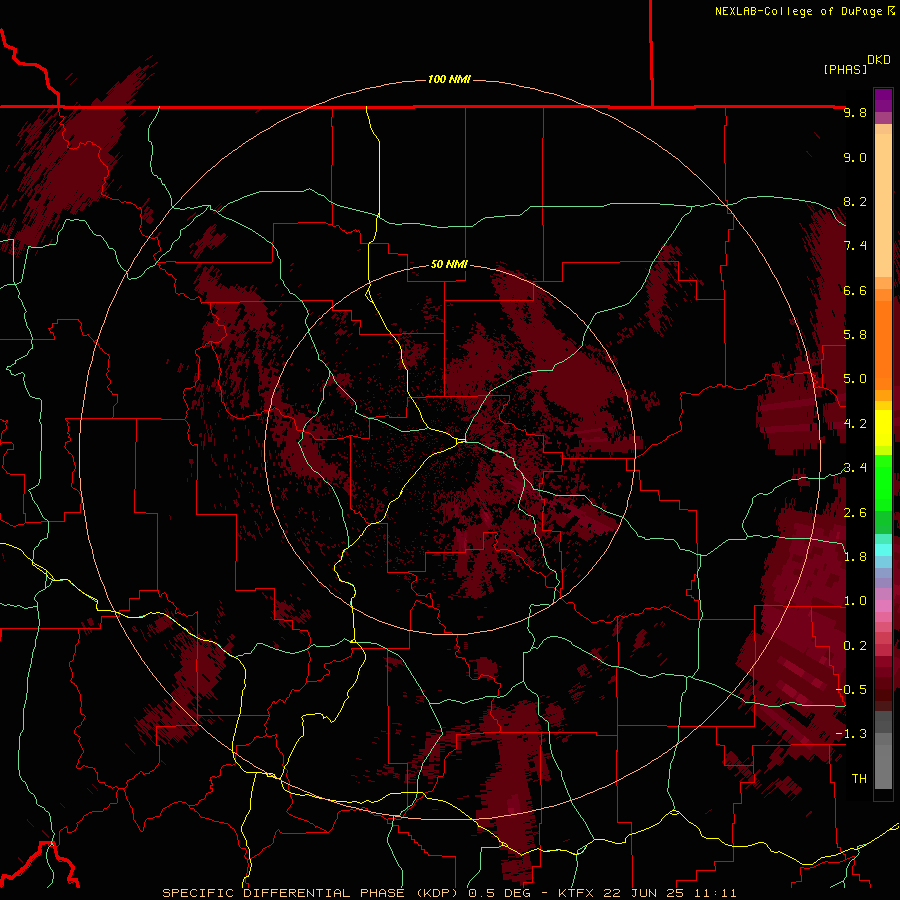The image size is (900, 900).
Task: Click the 0.2 value on the color scale
Action: [x=855, y=646]
